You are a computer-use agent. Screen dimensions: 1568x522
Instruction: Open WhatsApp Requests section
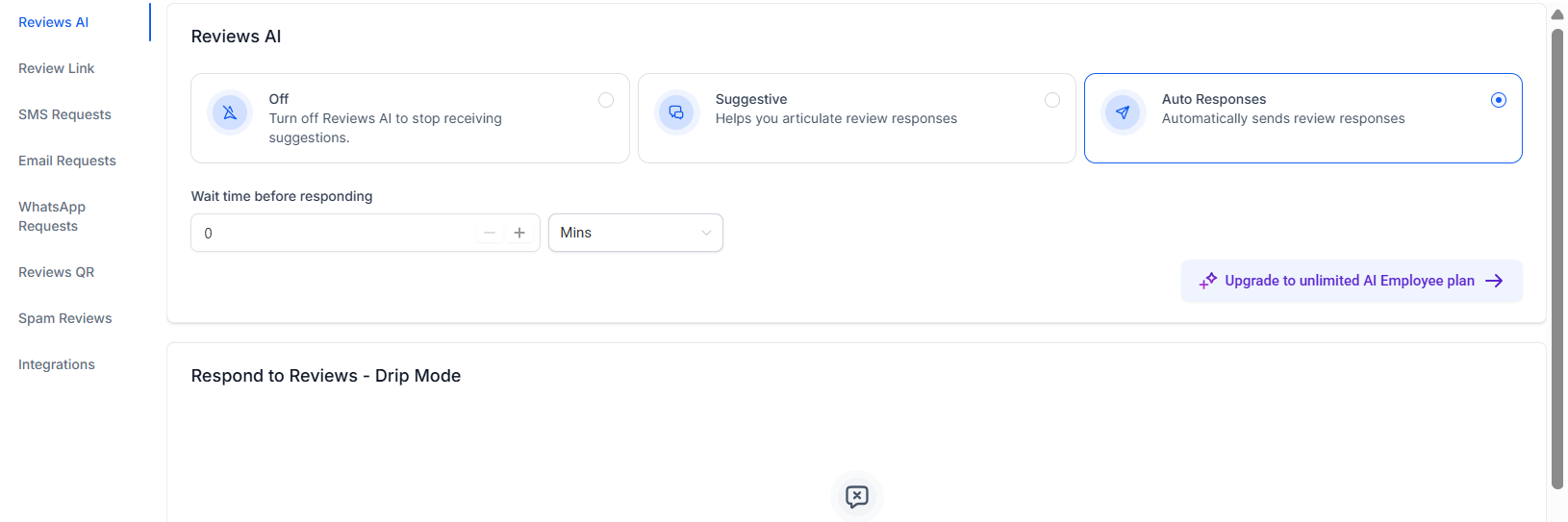click(52, 216)
